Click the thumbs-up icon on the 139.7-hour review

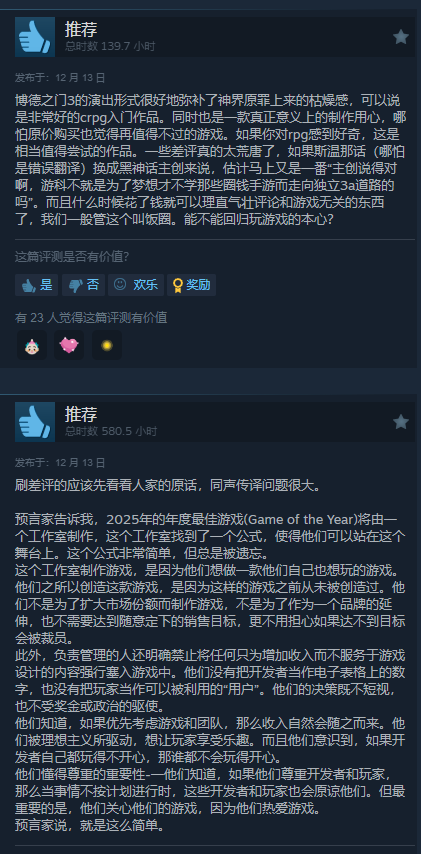tap(35, 37)
